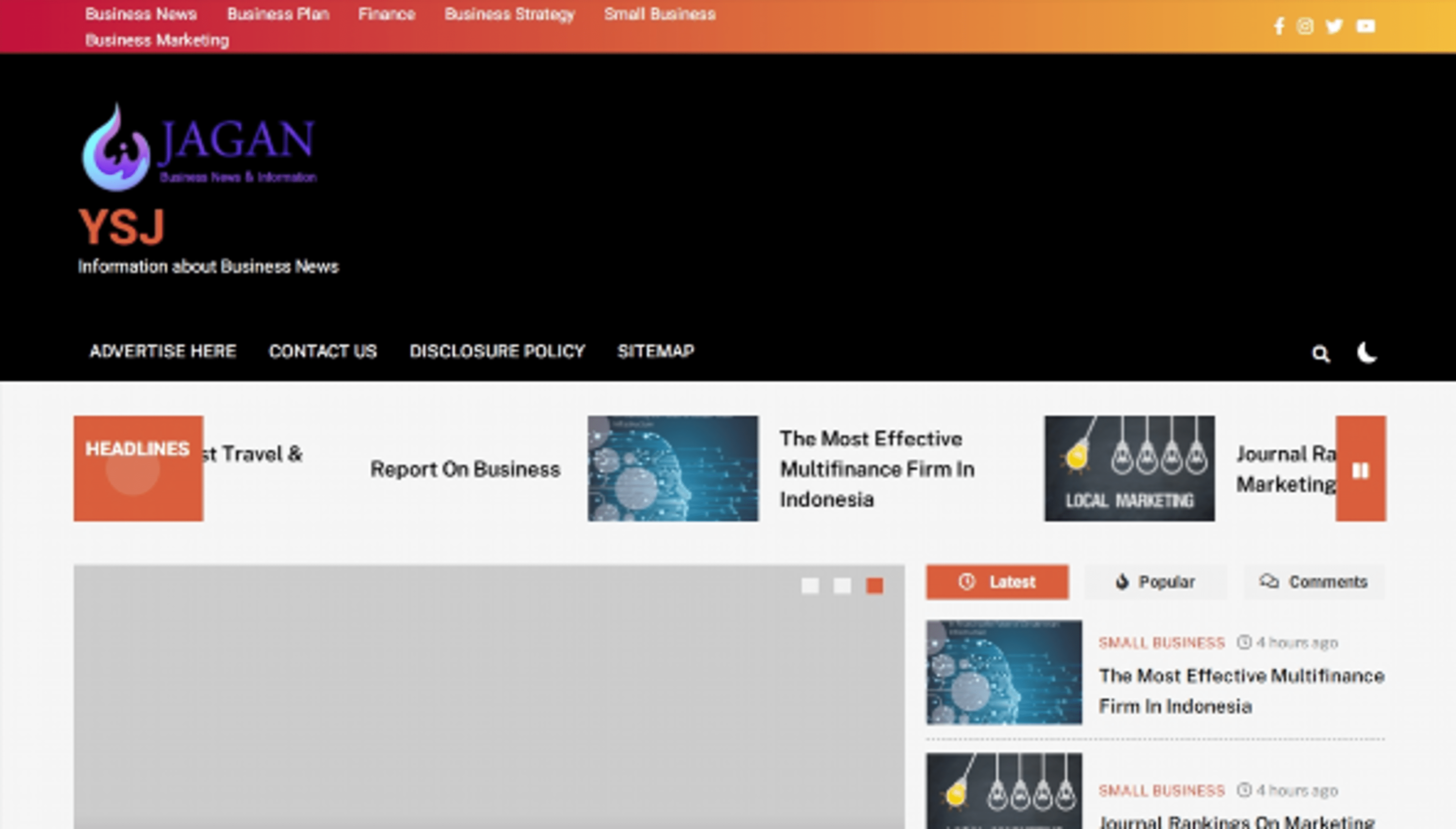The width and height of the screenshot is (1456, 829).
Task: Open the Twitter social icon
Action: pyautogui.click(x=1334, y=26)
